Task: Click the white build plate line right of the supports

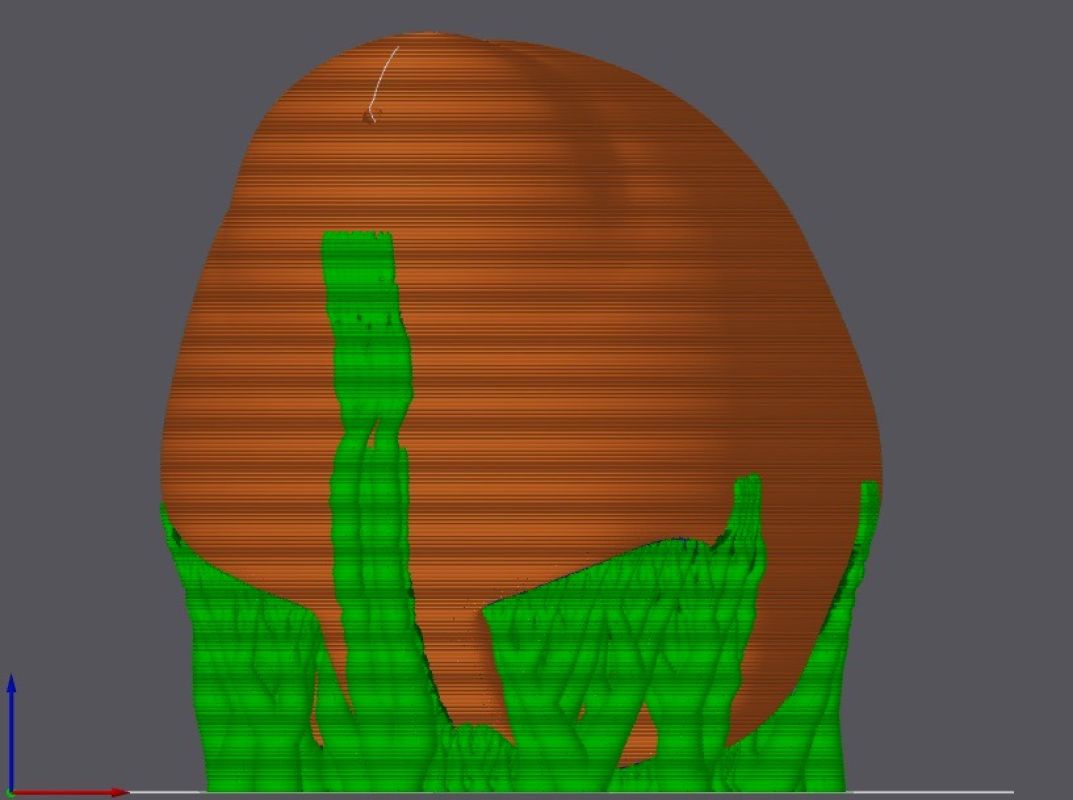Action: (x=930, y=792)
